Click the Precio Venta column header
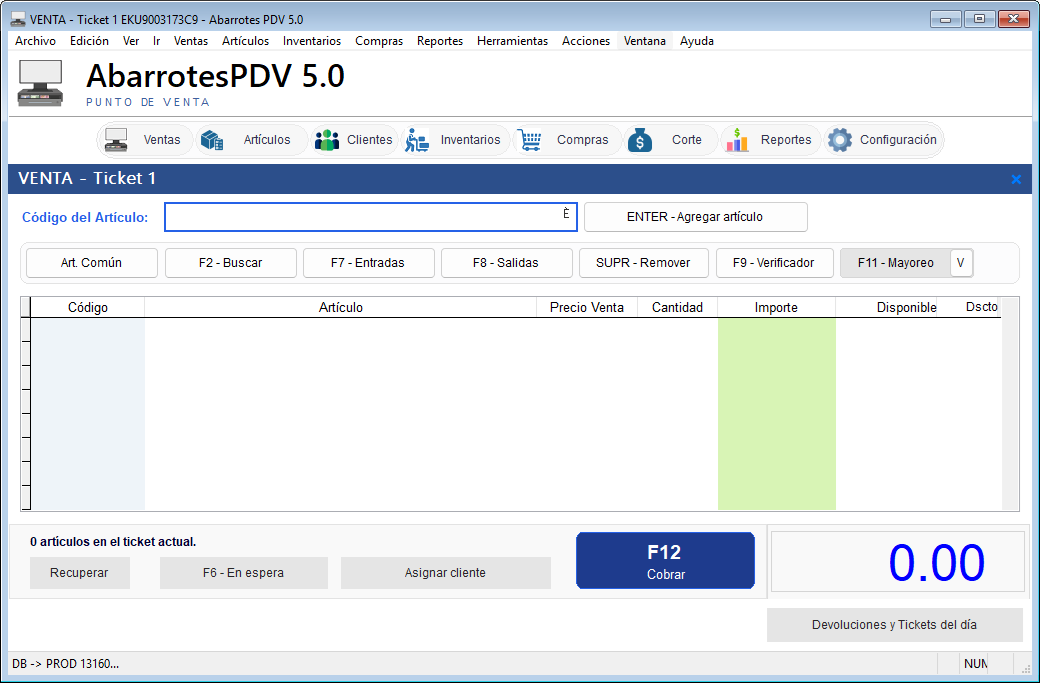Screen dimensions: 1040x683 click(x=587, y=308)
